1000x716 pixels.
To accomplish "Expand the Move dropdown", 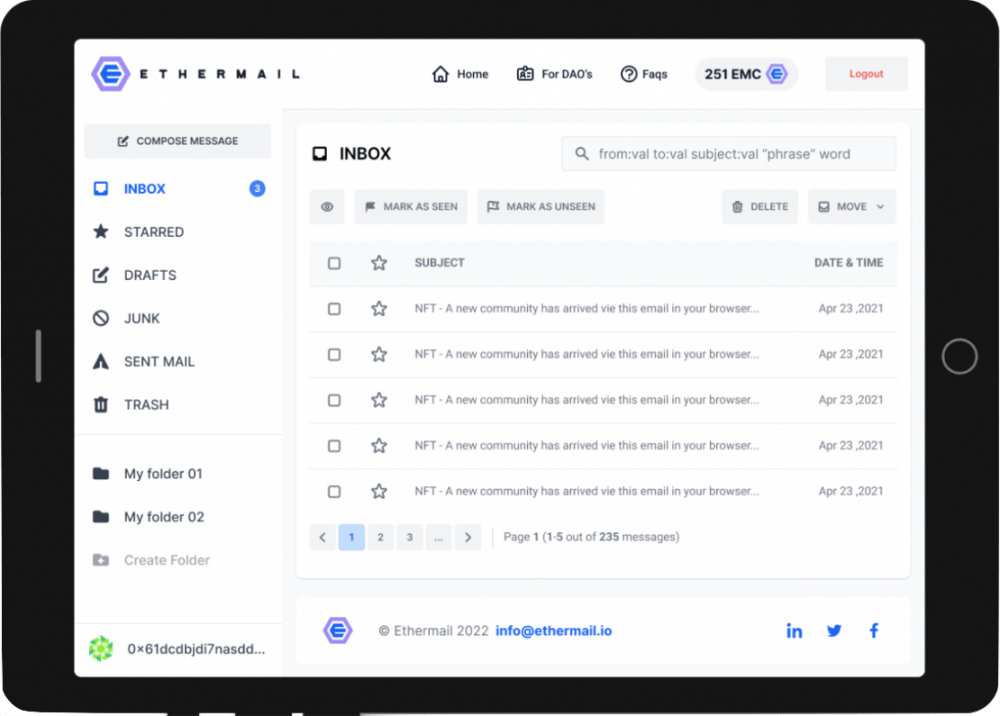I will (851, 207).
